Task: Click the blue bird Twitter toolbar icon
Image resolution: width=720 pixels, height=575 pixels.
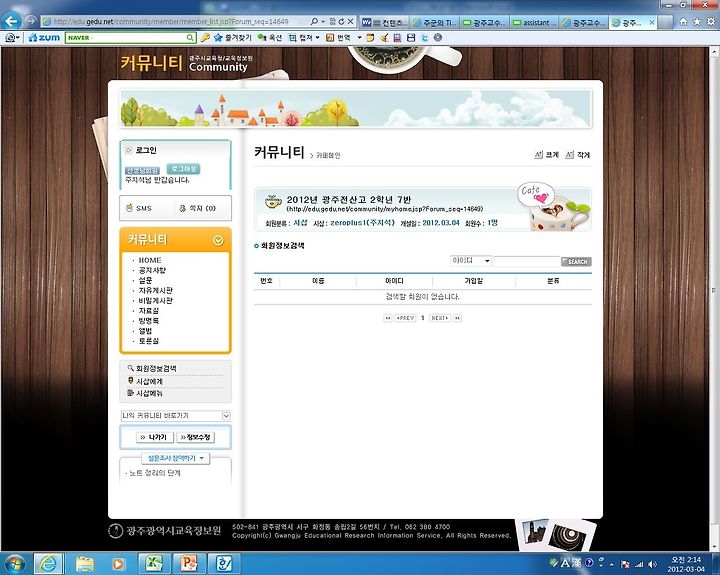Action: 425,38
